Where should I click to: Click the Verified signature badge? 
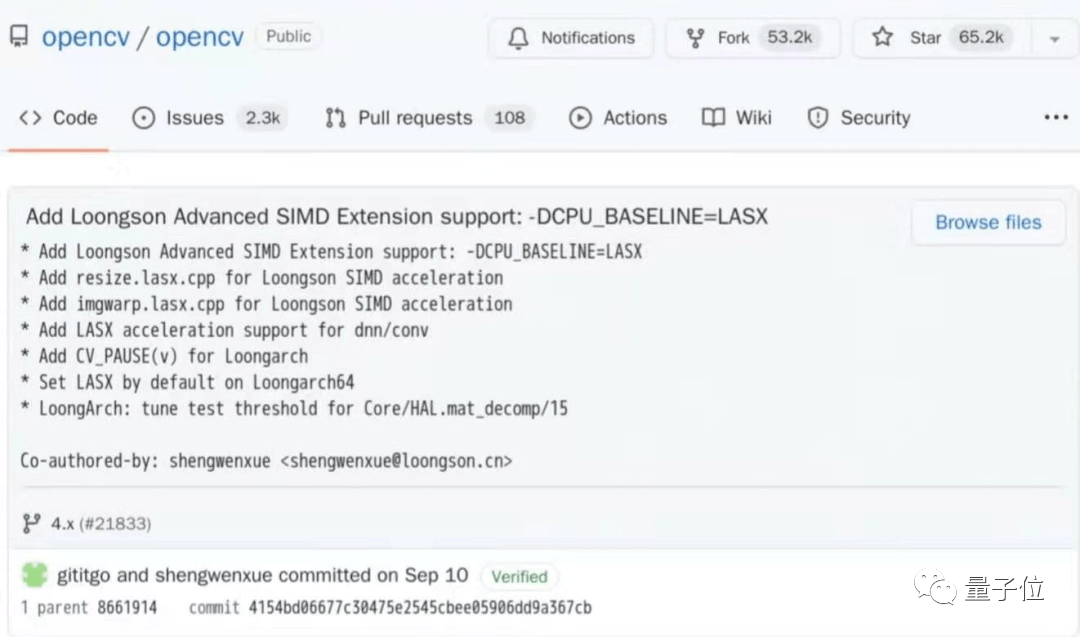tap(519, 576)
